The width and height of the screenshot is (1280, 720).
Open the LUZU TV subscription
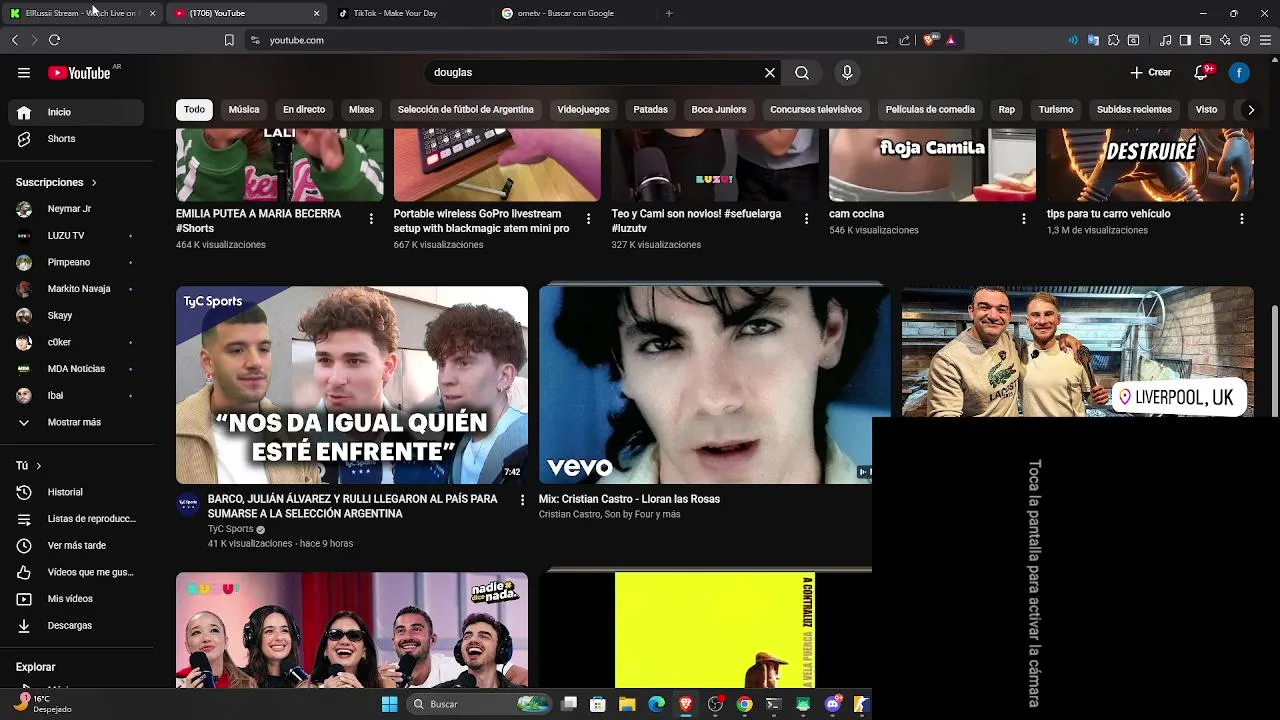(x=76, y=236)
